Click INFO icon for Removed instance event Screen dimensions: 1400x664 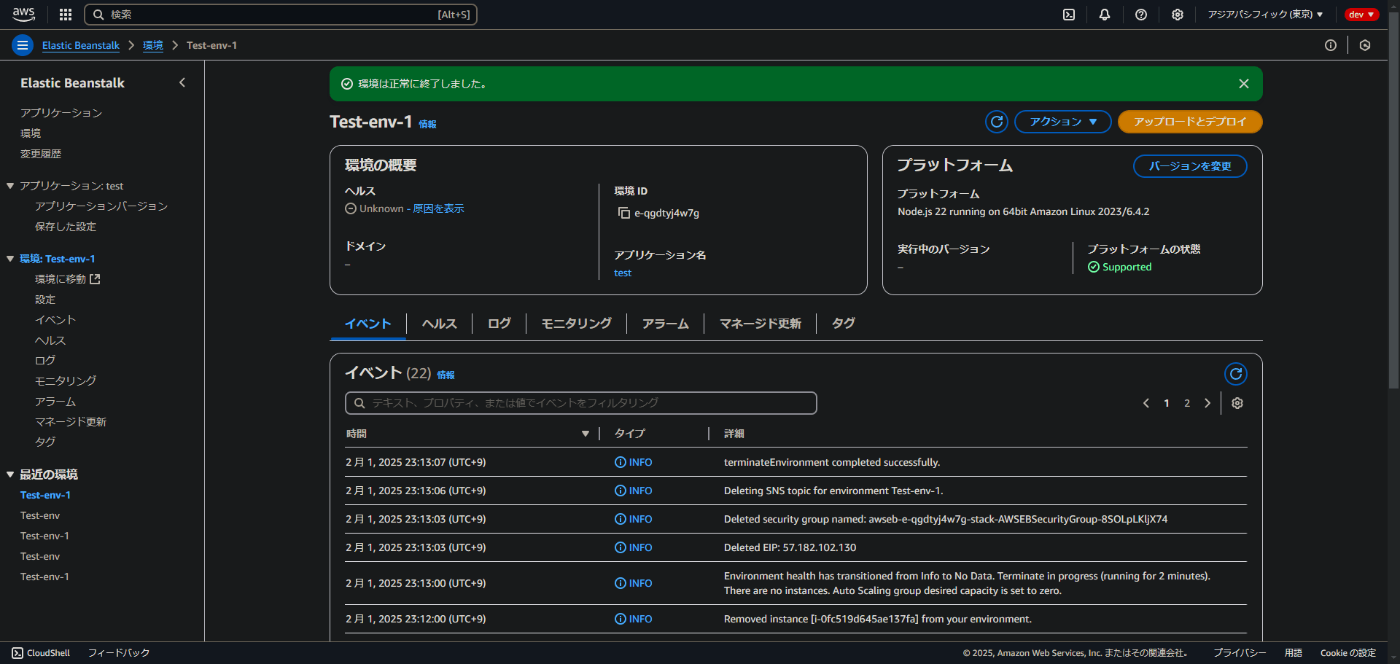tap(620, 619)
